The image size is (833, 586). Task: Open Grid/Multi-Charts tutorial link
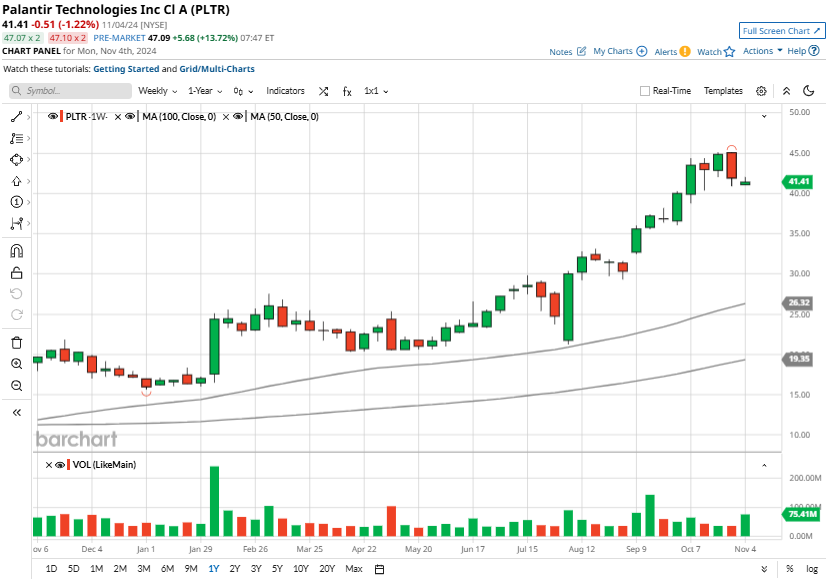coord(217,69)
